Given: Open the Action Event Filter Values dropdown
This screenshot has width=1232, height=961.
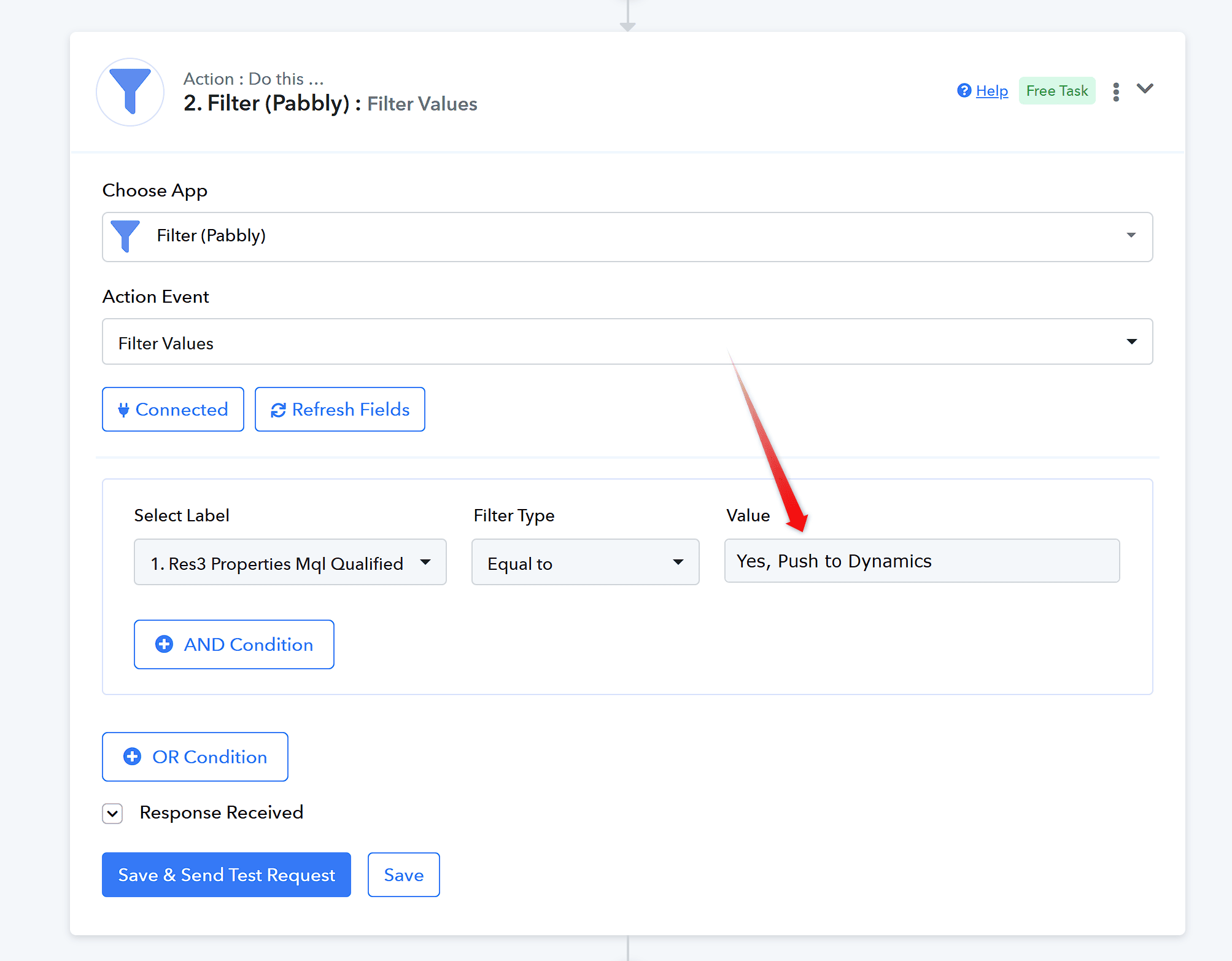Looking at the screenshot, I should coord(627,341).
